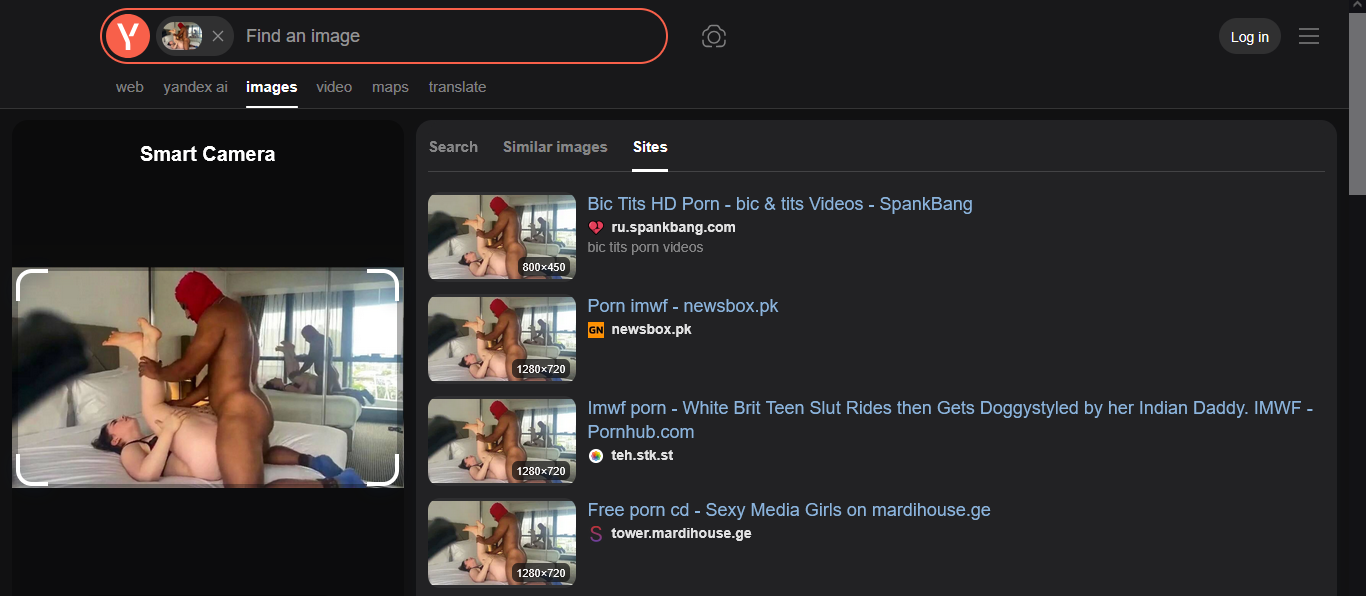Open the newsbox.pk domain link
The image size is (1366, 596).
point(651,330)
